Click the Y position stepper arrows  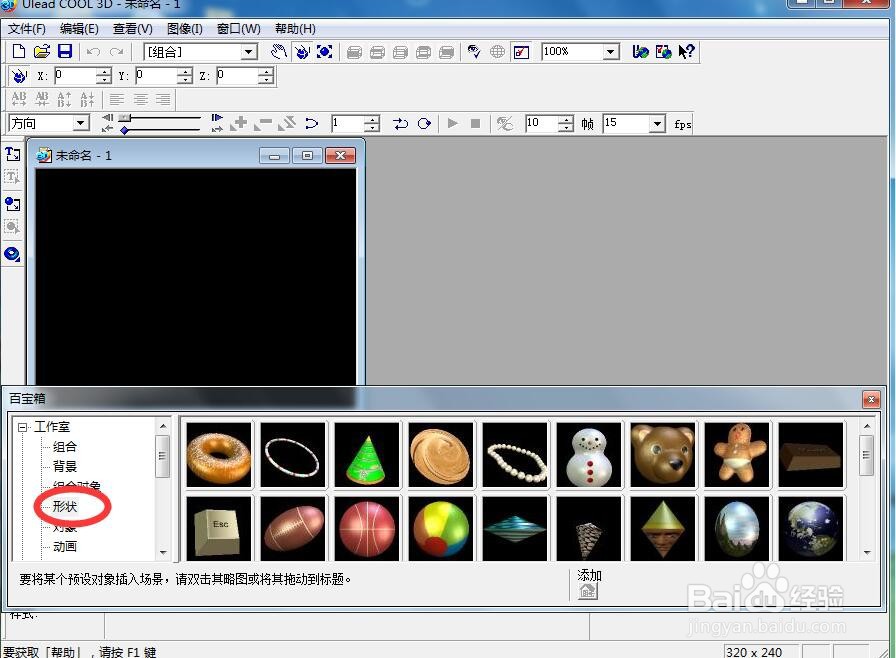185,75
